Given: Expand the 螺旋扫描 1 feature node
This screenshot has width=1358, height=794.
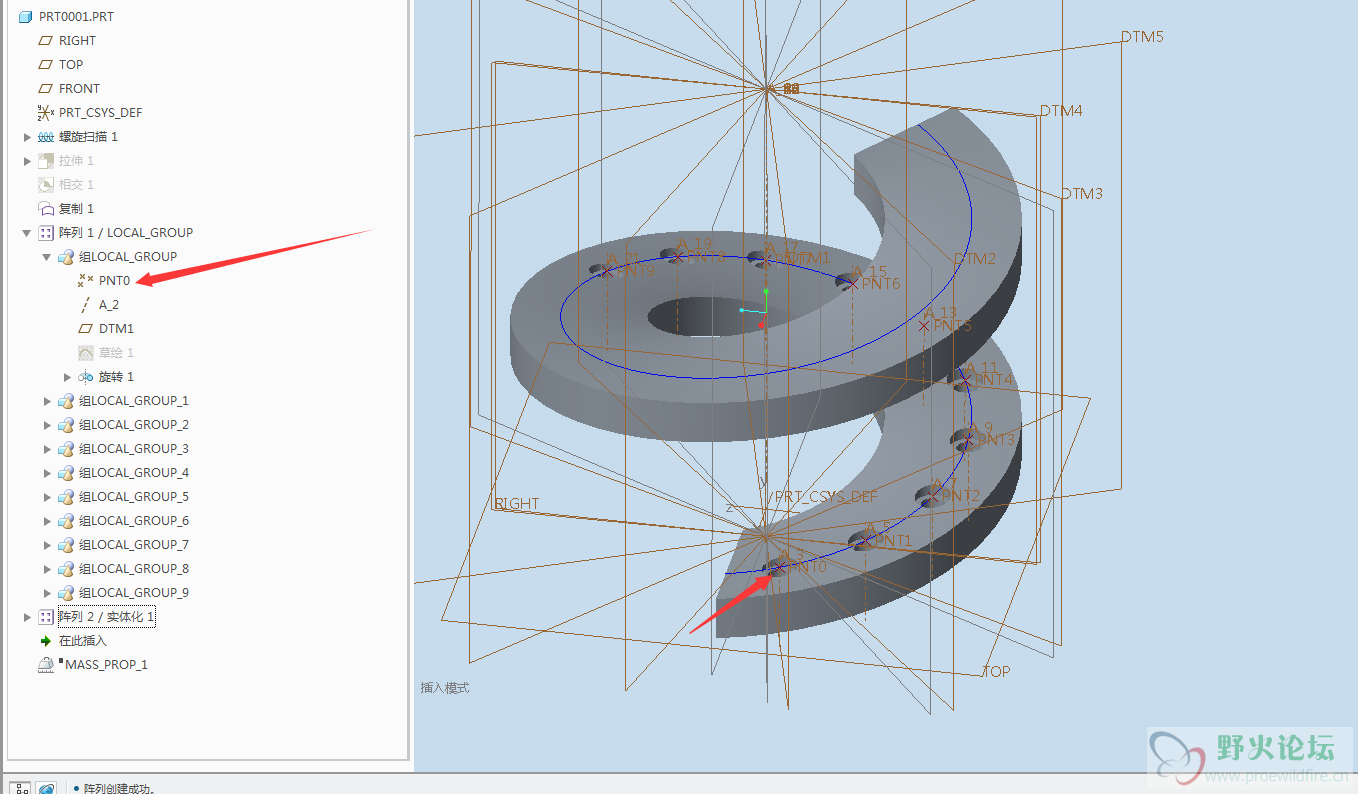Looking at the screenshot, I should 27,137.
